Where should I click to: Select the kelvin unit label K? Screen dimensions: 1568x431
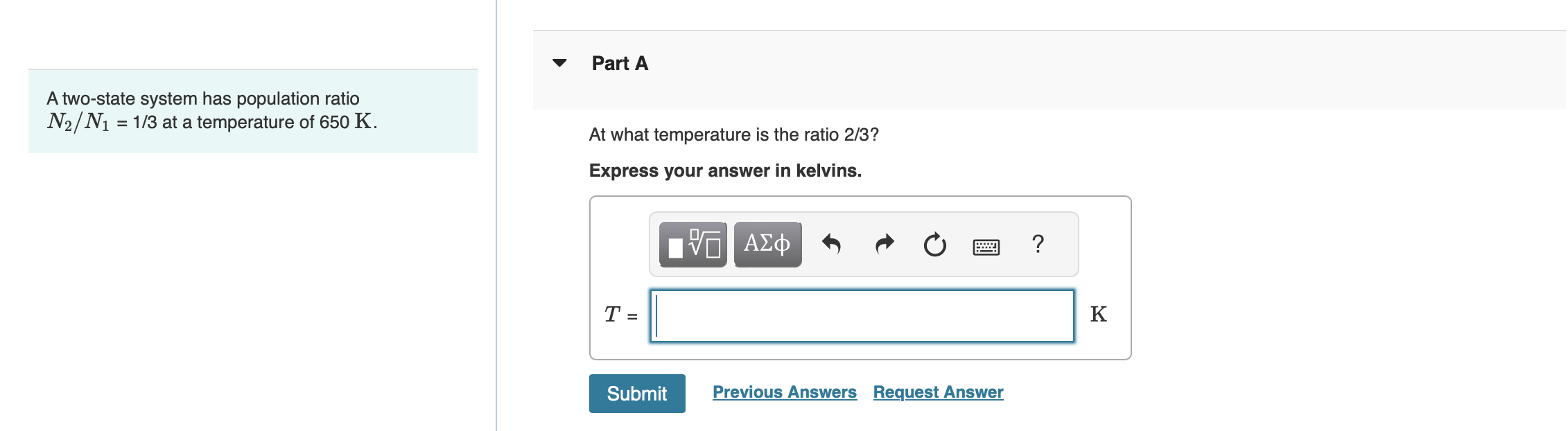1099,315
